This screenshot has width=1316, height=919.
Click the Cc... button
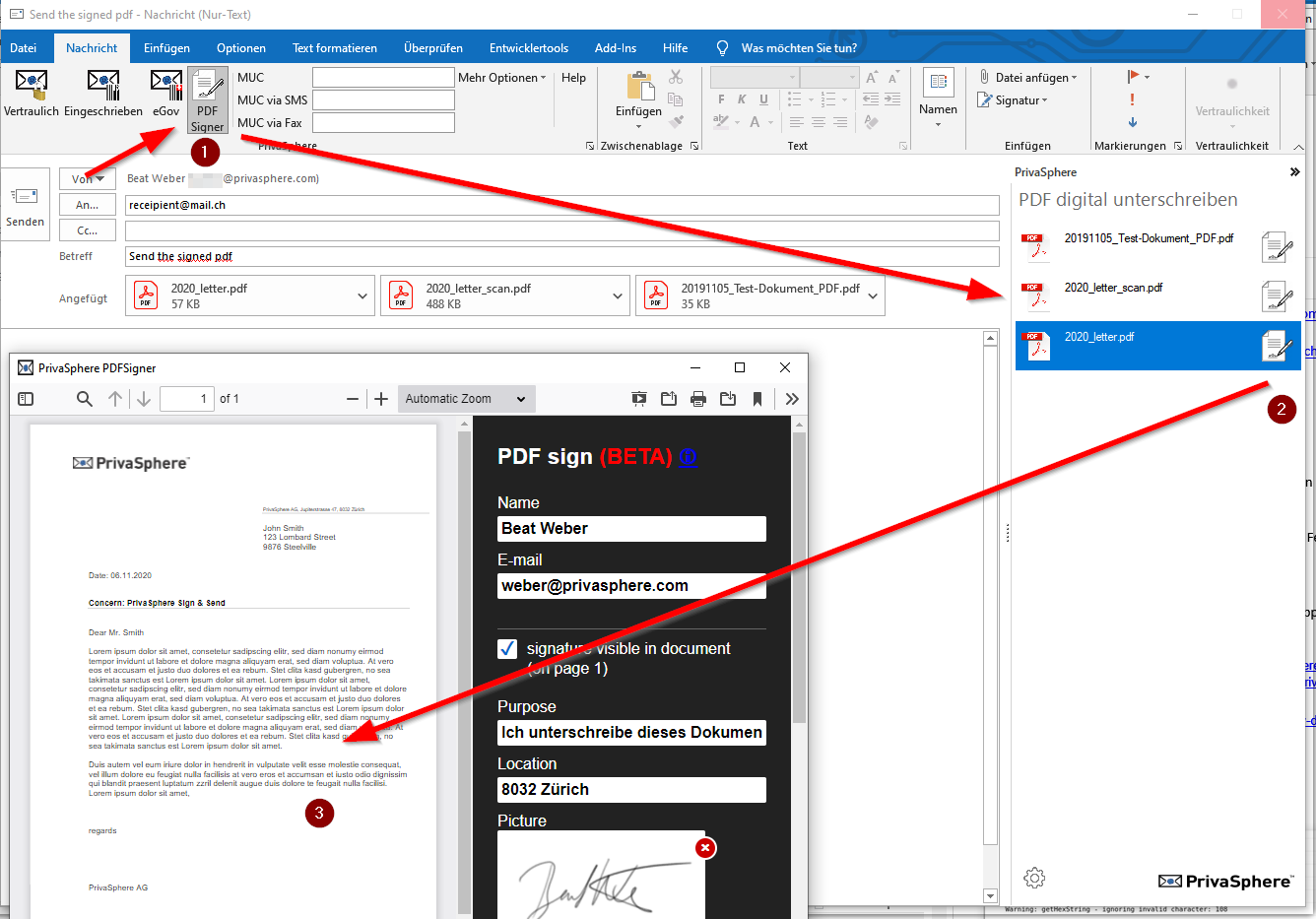click(88, 230)
